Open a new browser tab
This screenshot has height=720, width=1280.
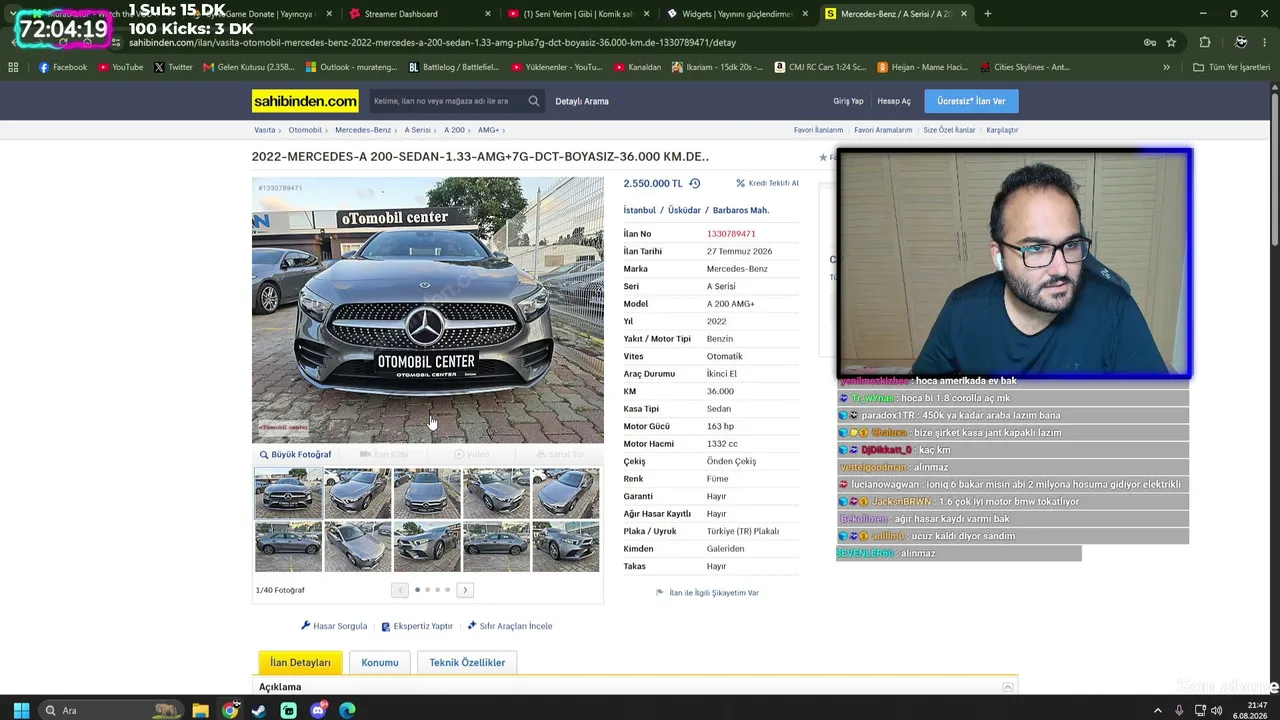click(x=988, y=14)
